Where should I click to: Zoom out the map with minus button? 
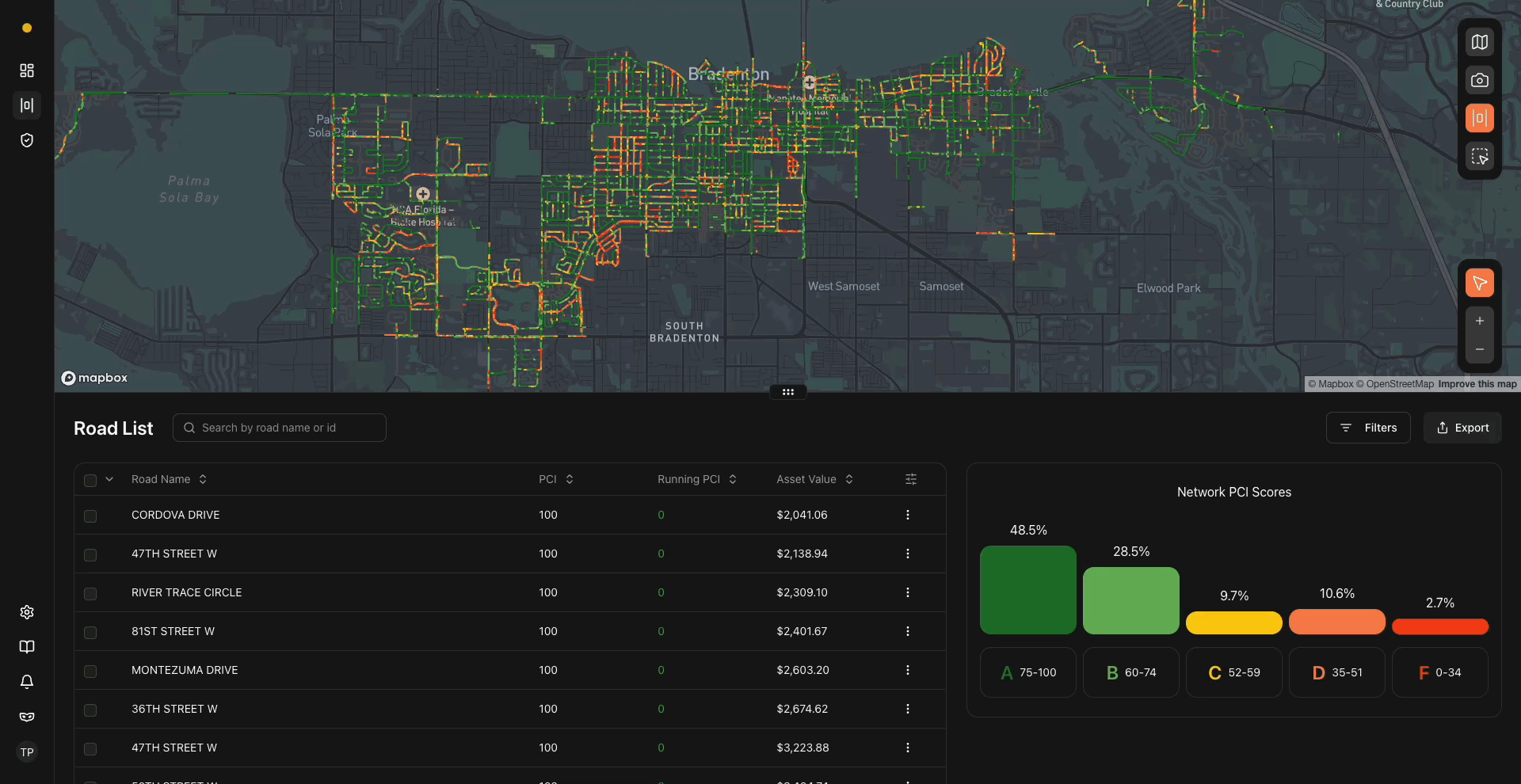click(1479, 349)
